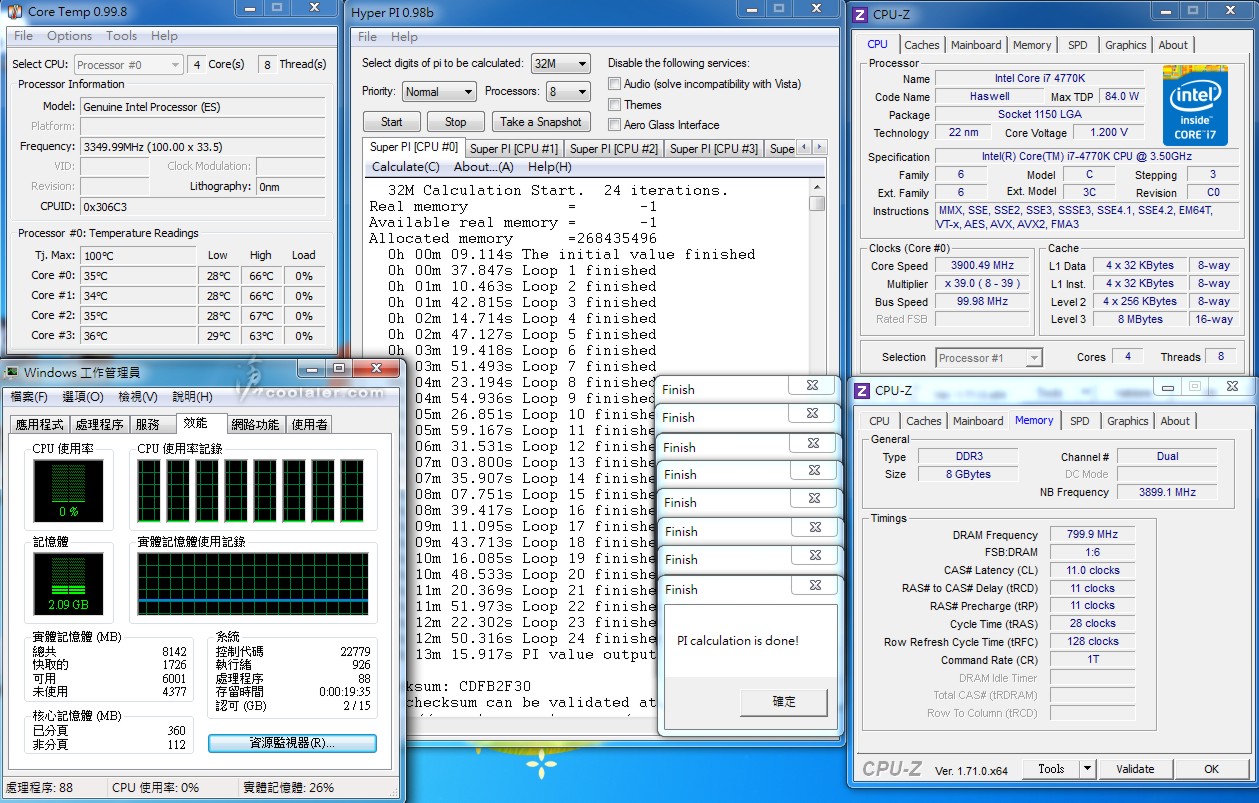Check the Aero Glass Interface option
Screen dimensions: 1259x803
(x=615, y=125)
